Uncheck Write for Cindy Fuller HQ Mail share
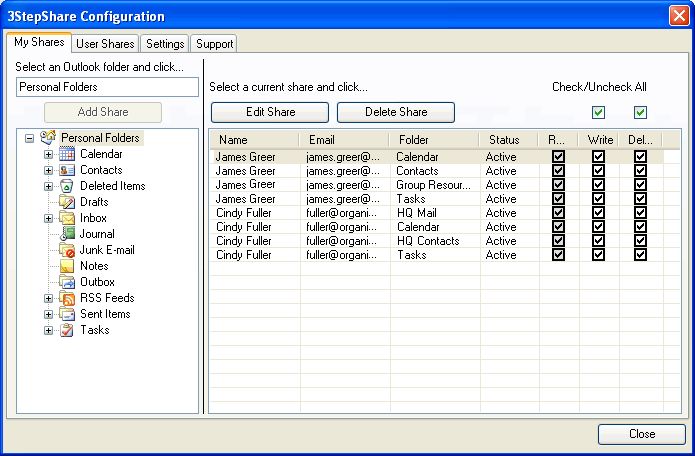 tap(598, 213)
